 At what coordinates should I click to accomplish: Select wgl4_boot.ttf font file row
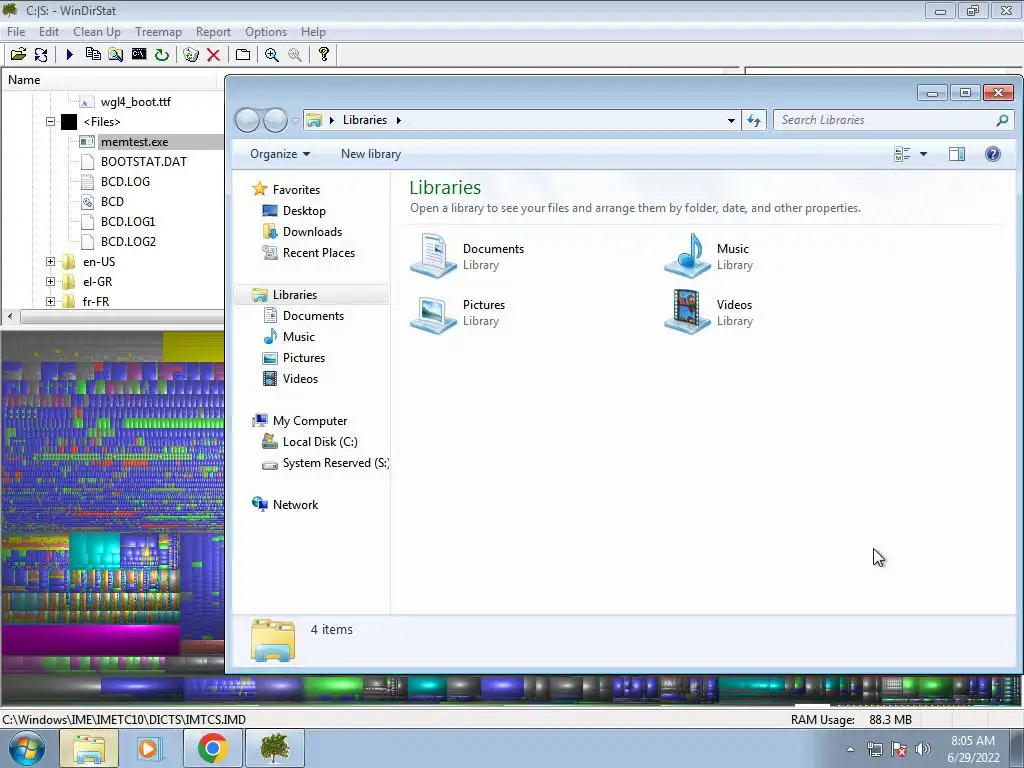[136, 102]
